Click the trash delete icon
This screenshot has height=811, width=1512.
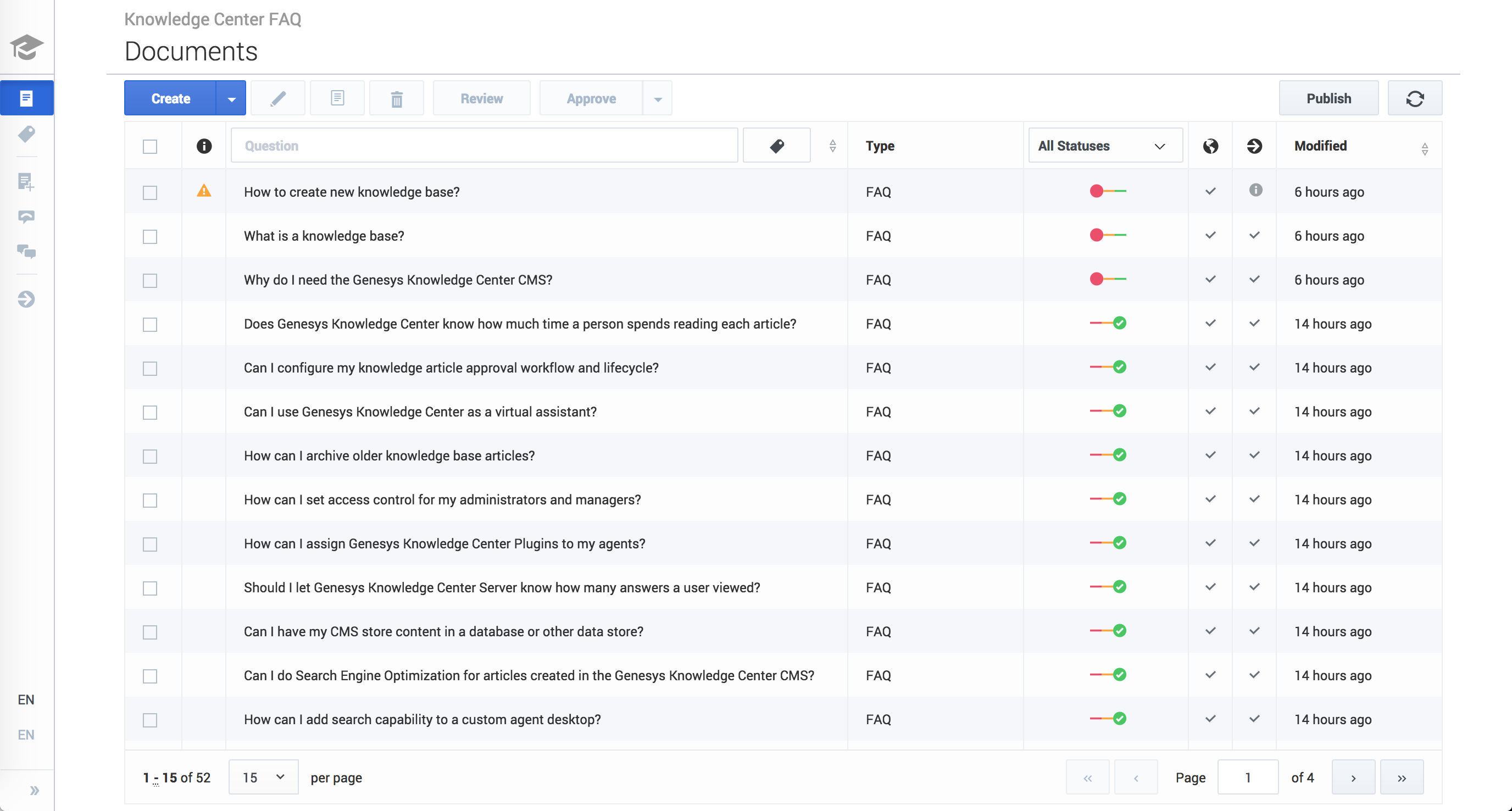coord(397,98)
